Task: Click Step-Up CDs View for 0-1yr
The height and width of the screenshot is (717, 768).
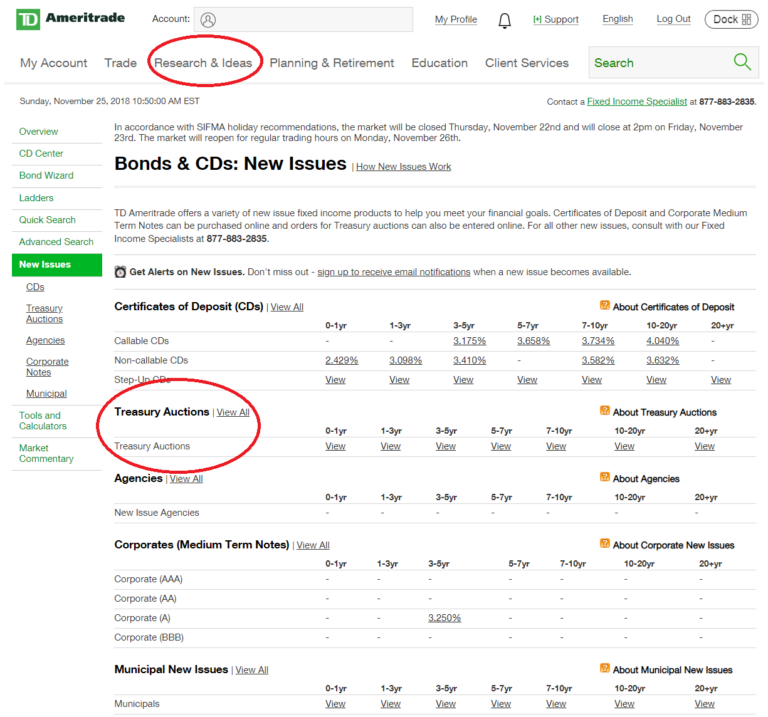Action: 335,380
